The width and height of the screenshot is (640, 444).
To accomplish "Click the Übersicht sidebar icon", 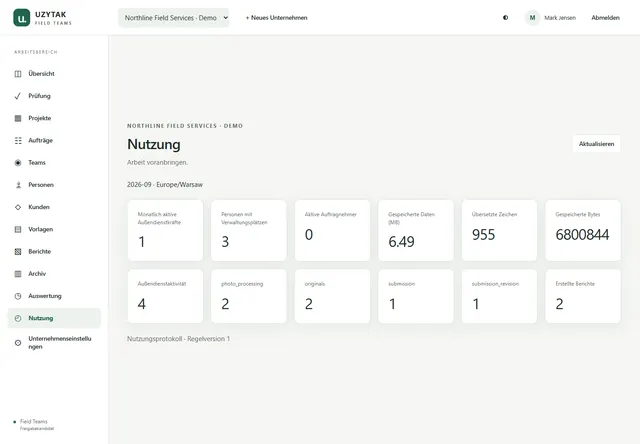I will click(18, 74).
